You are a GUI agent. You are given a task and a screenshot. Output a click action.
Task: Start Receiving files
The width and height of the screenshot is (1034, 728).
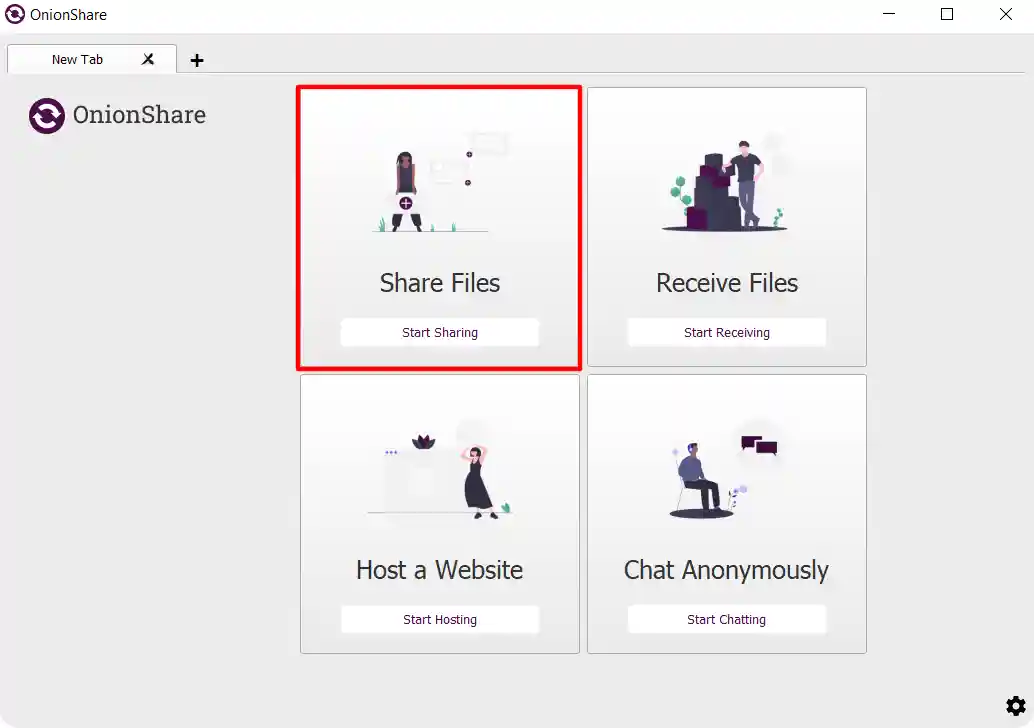coord(726,331)
